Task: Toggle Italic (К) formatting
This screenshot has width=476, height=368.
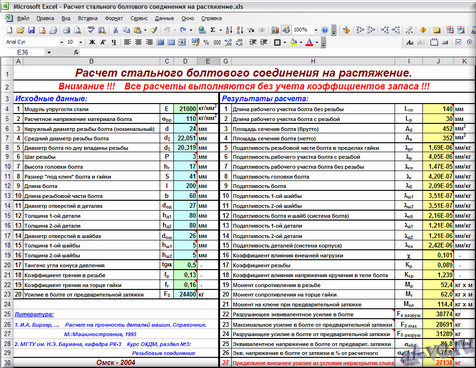Action: coord(103,42)
